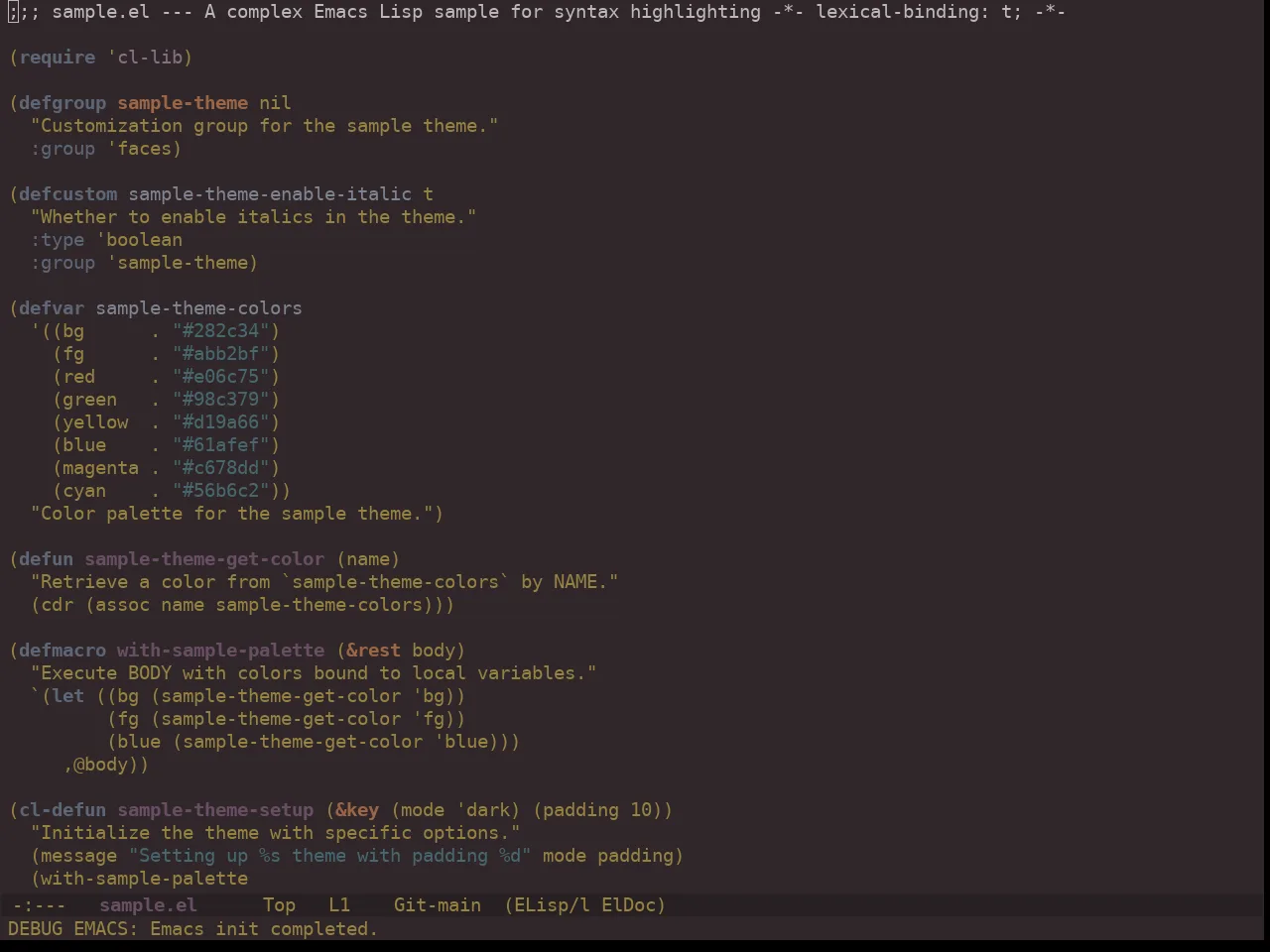Image resolution: width=1270 pixels, height=952 pixels.
Task: Click the color string "#61afef"
Action: [221, 445]
